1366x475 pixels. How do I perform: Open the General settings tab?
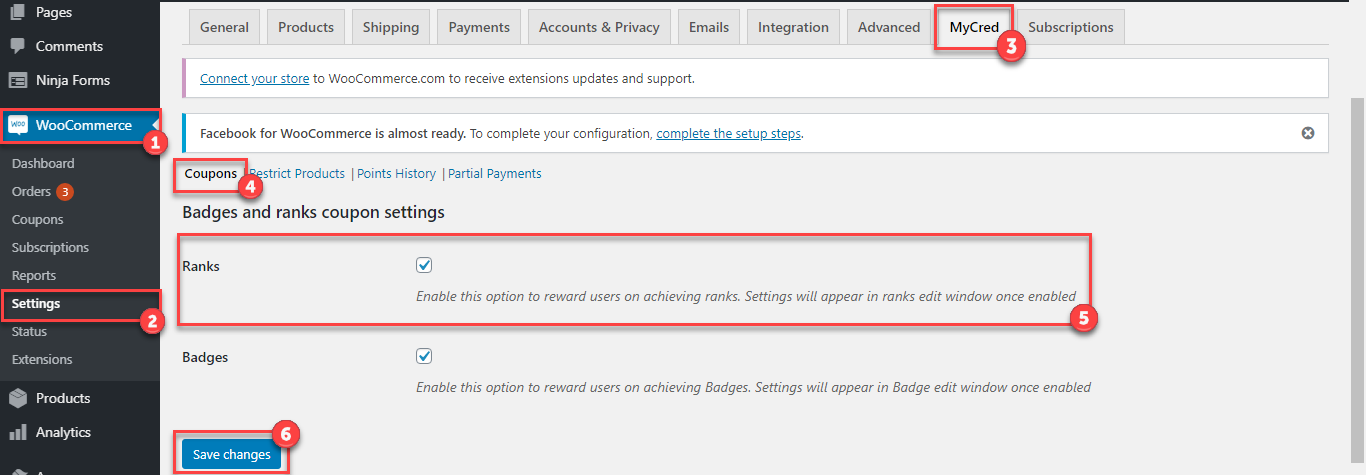[224, 27]
